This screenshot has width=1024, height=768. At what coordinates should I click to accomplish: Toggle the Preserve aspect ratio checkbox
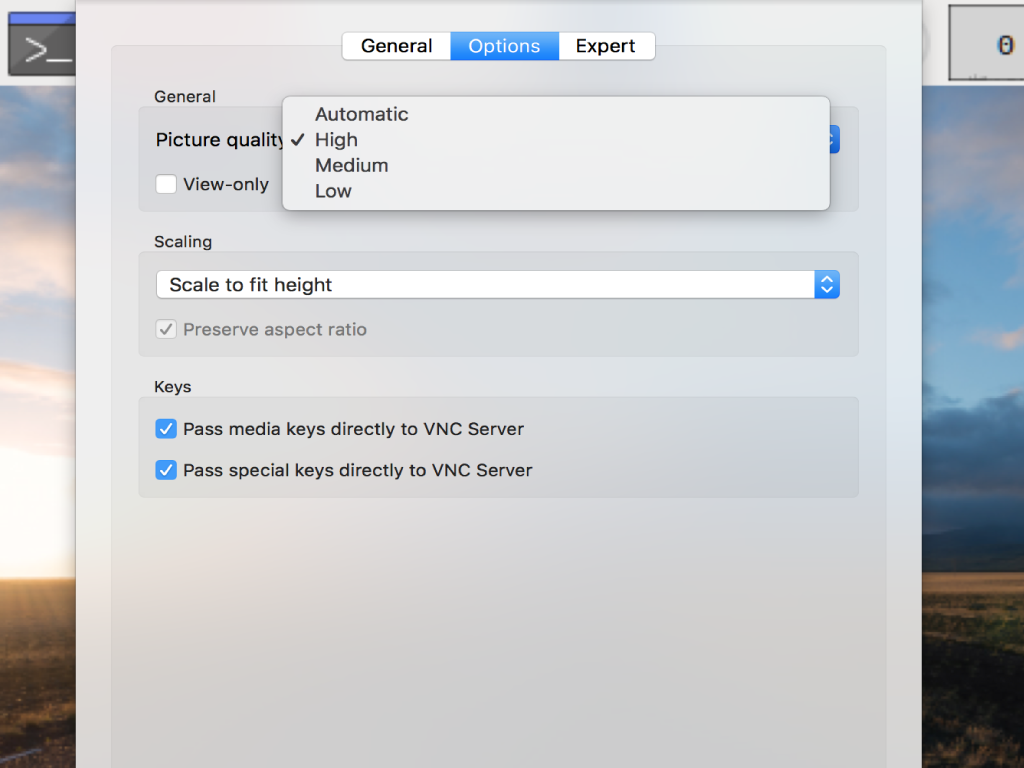(166, 329)
